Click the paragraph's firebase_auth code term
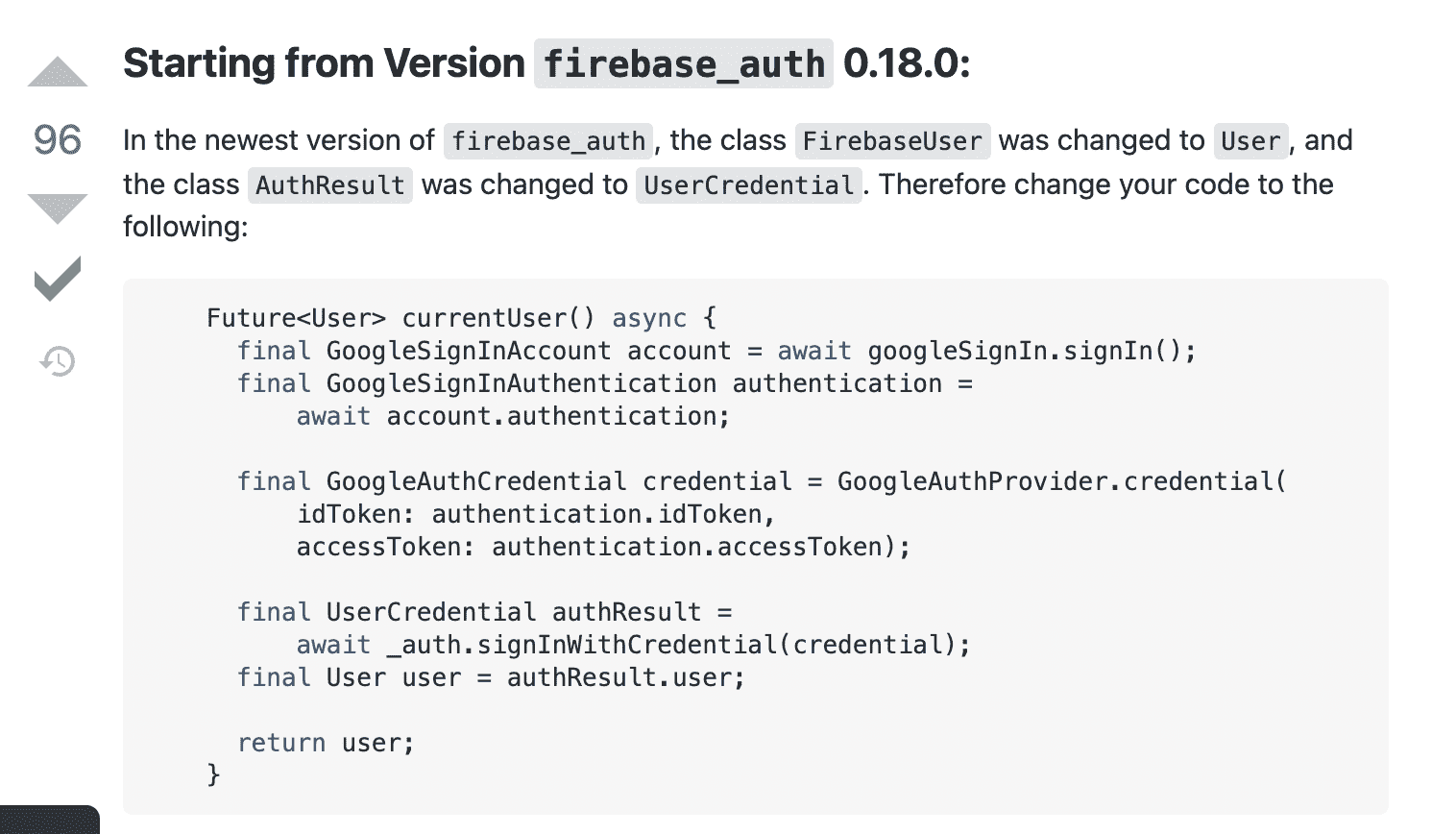The height and width of the screenshot is (834, 1456). (548, 141)
